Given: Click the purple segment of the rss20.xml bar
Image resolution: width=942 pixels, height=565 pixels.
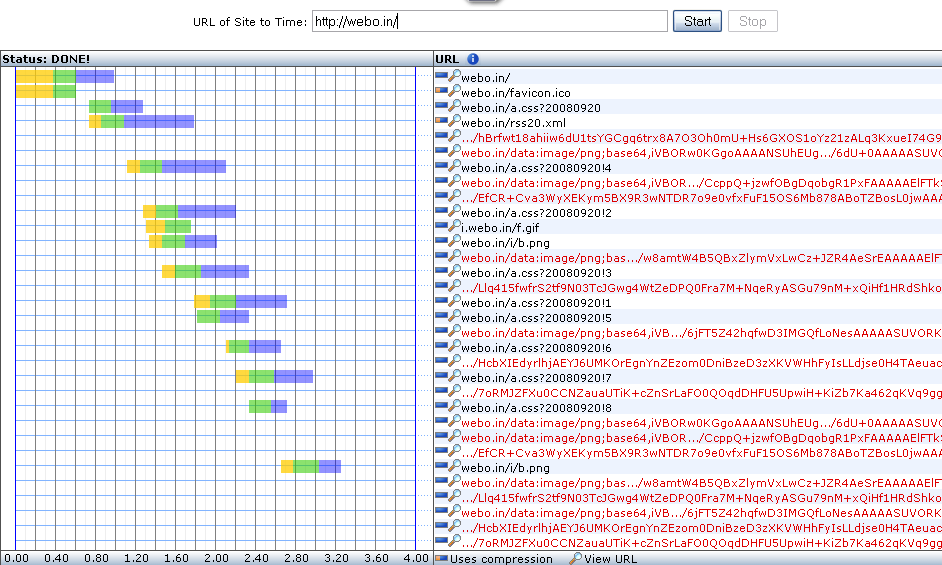Looking at the screenshot, I should tap(158, 122).
